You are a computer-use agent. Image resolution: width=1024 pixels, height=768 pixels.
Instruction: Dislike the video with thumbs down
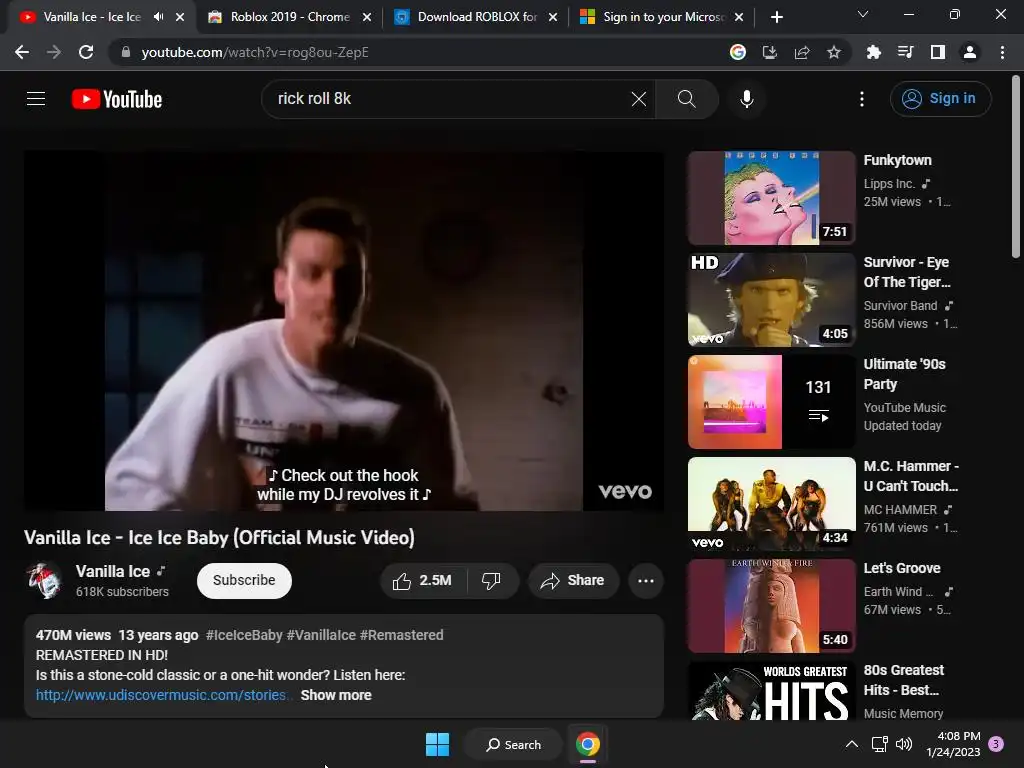[492, 581]
